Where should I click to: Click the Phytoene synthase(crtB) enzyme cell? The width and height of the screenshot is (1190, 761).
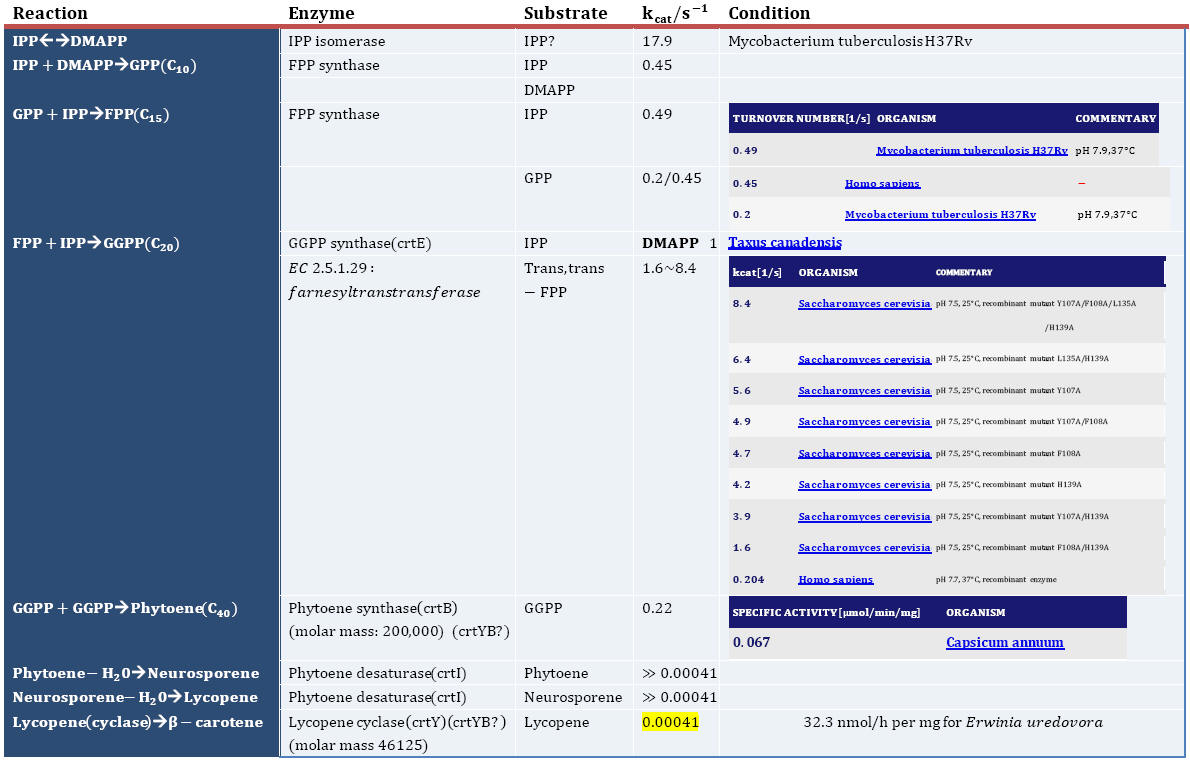coord(372,608)
